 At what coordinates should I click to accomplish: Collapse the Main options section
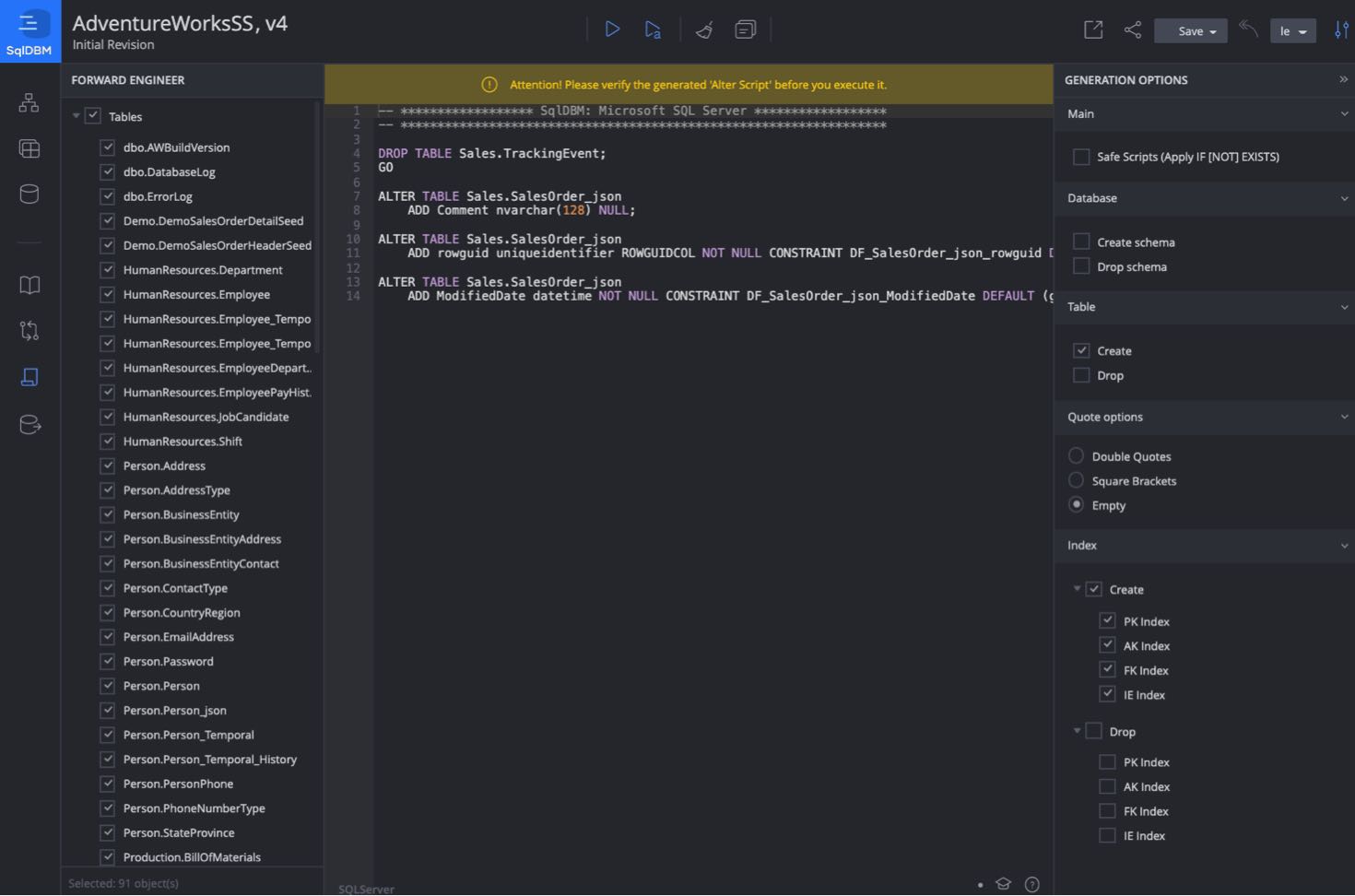pos(1344,114)
